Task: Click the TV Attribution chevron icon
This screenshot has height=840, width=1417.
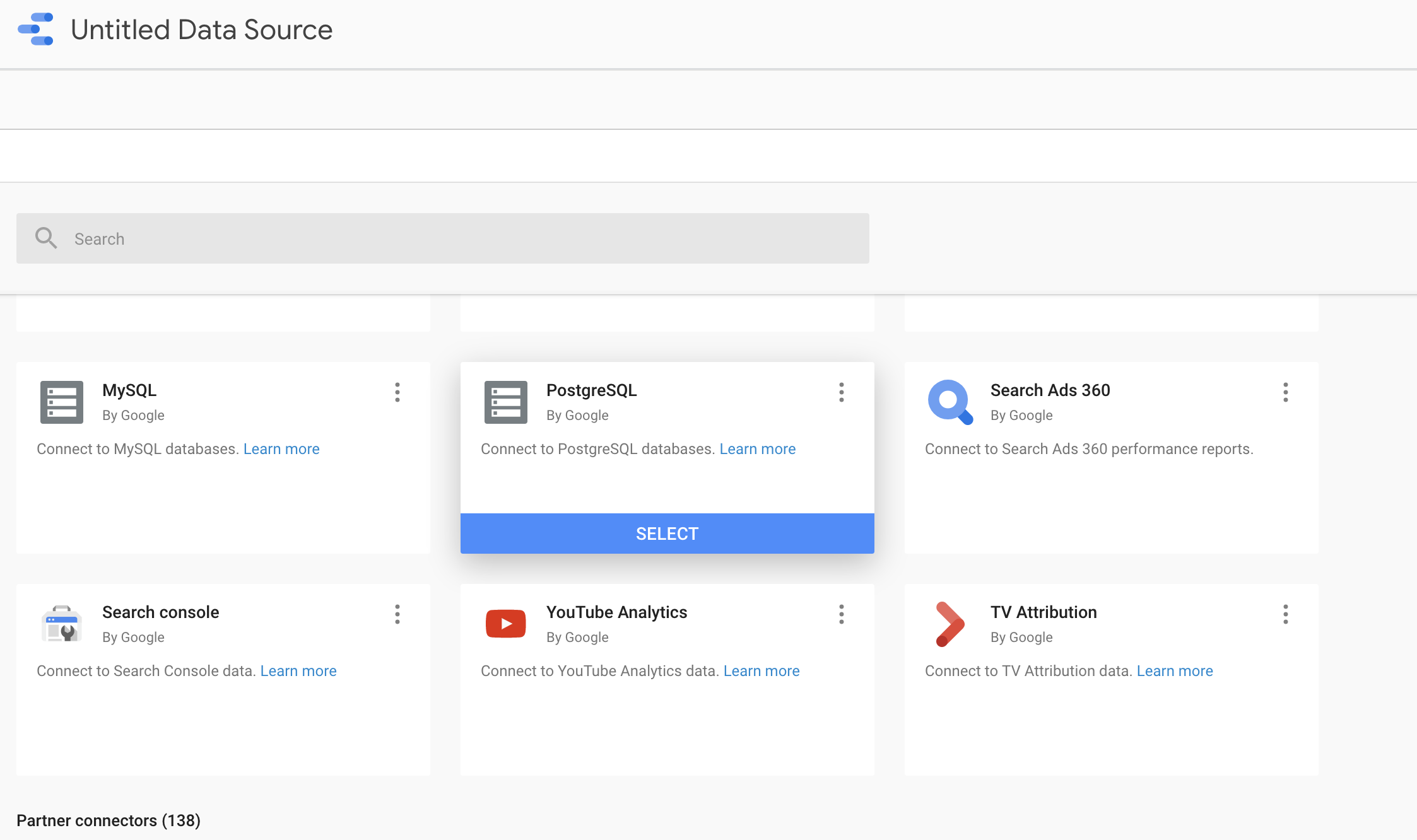Action: (x=950, y=624)
